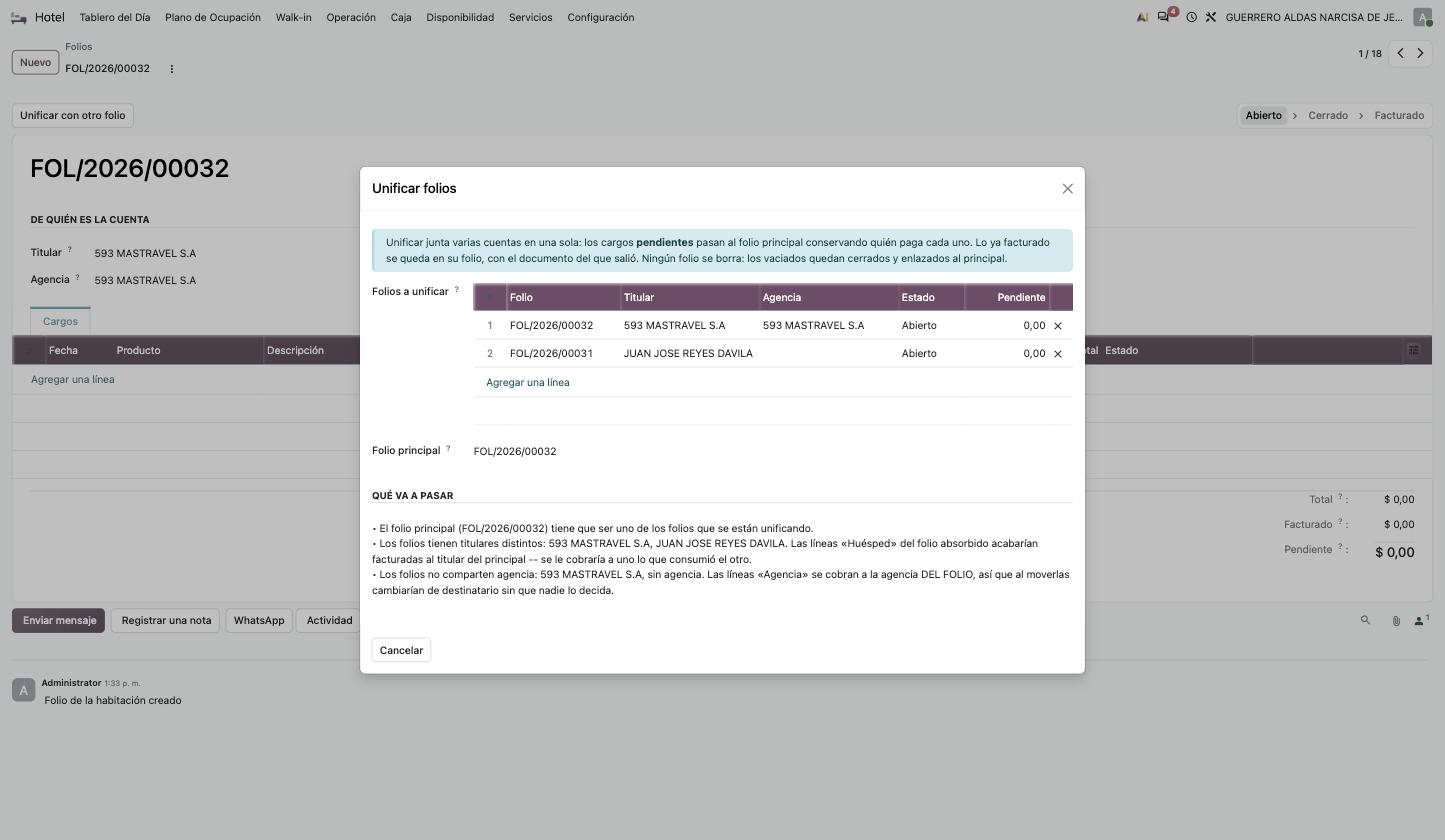Open the Disponibilidad menu
The height and width of the screenshot is (840, 1445).
(x=460, y=17)
